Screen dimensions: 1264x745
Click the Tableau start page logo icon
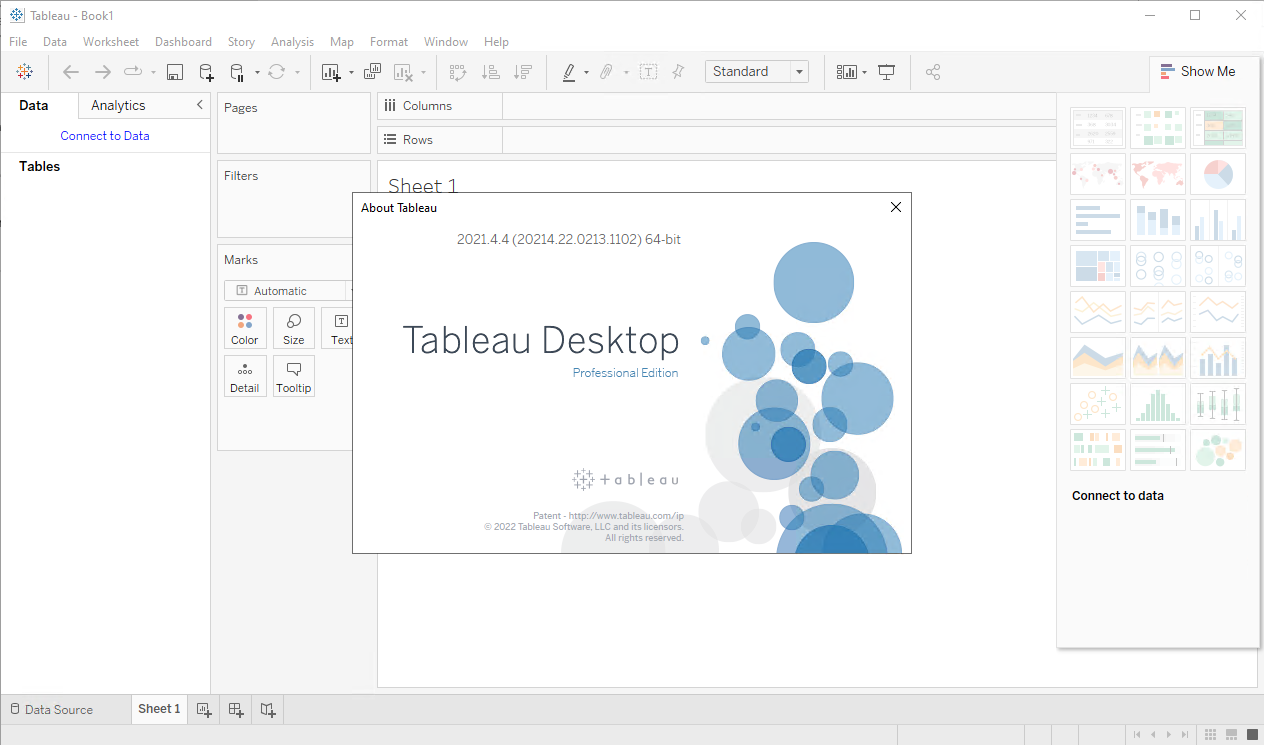point(25,72)
